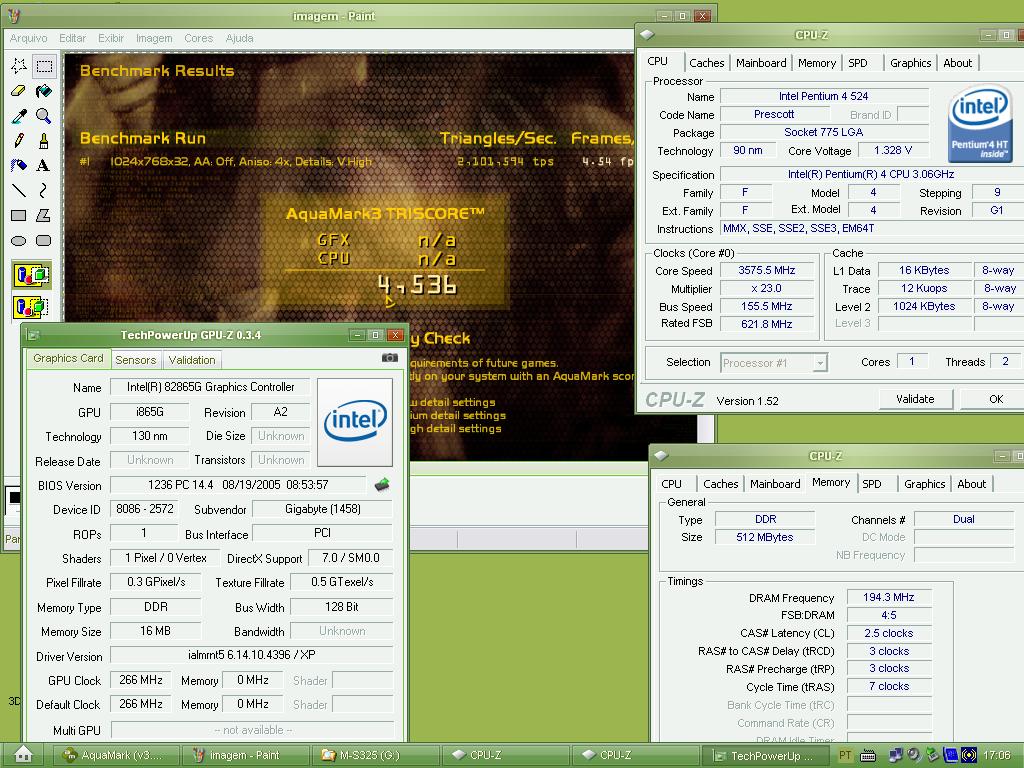This screenshot has height=768, width=1024.
Task: Click the keyboard icon in system tray
Action: click(x=869, y=756)
